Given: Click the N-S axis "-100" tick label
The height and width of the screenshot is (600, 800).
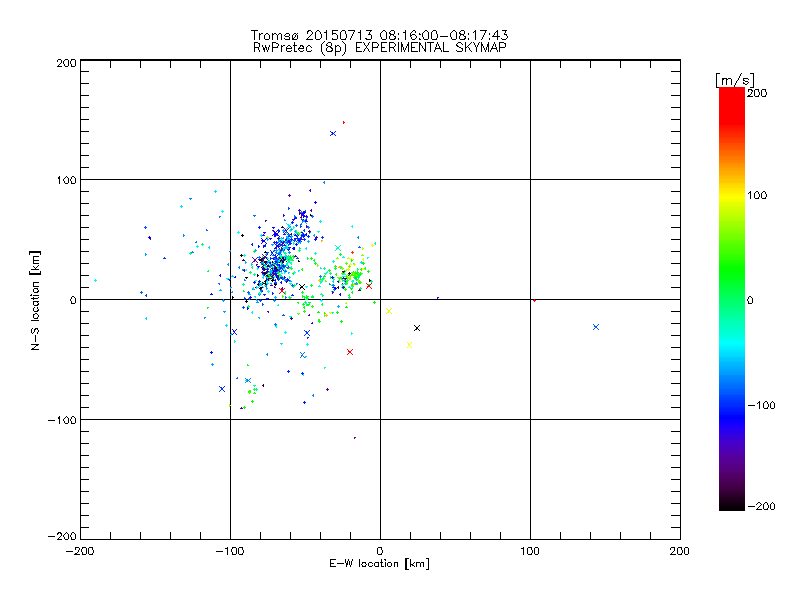Looking at the screenshot, I should click(62, 420).
